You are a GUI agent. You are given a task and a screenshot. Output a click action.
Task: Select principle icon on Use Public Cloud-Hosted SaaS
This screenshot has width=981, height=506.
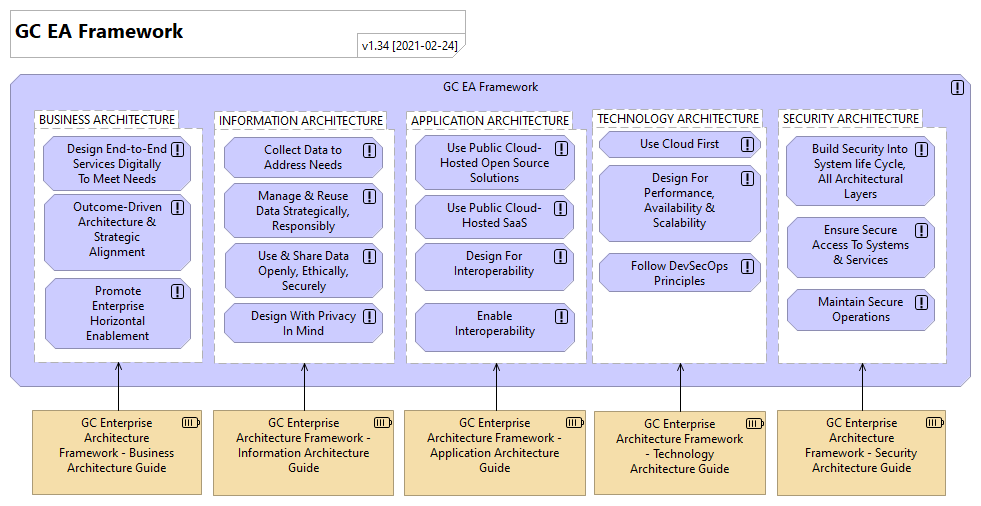click(561, 208)
